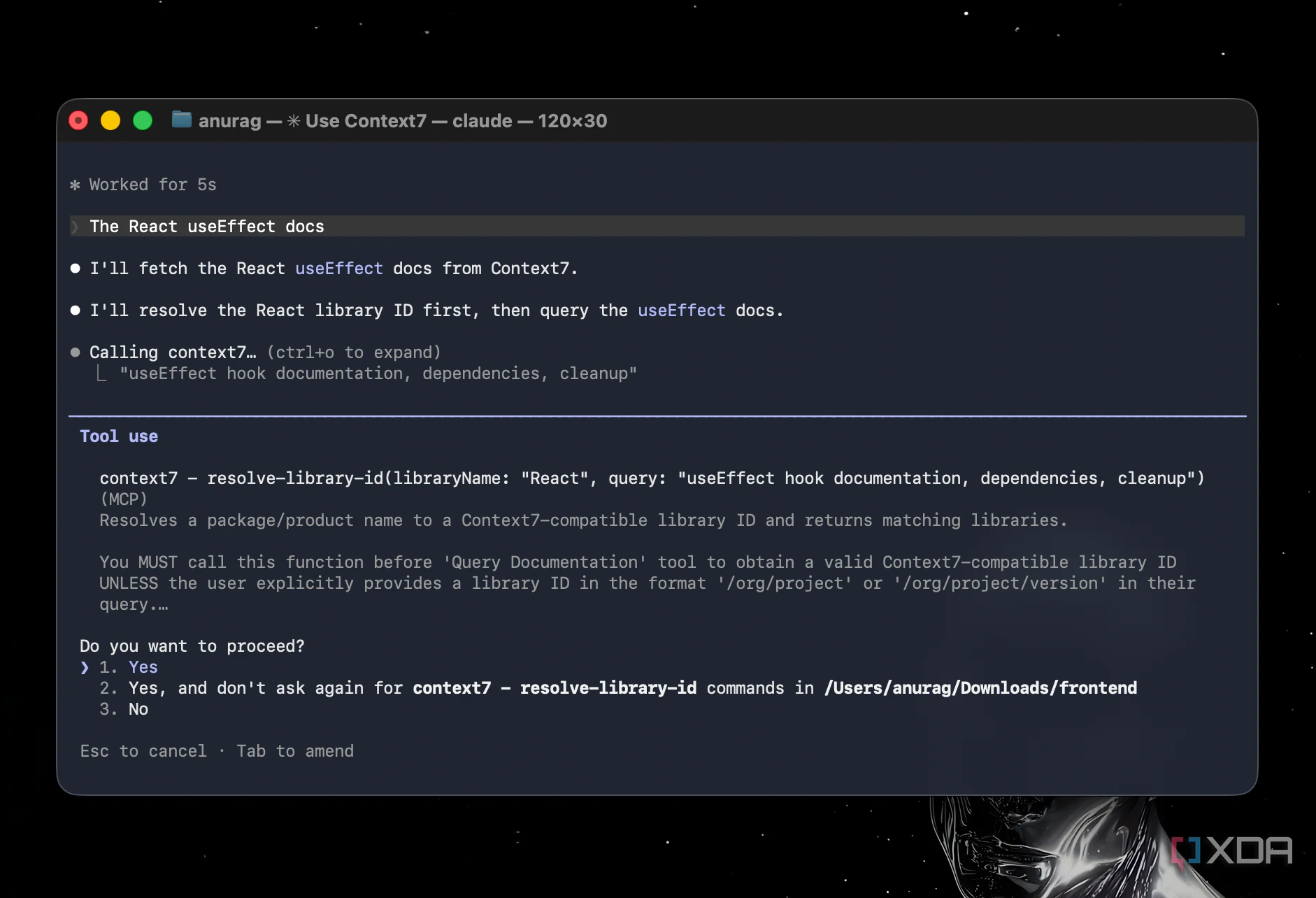Click the terminal window title text
1316x898 pixels.
point(403,121)
